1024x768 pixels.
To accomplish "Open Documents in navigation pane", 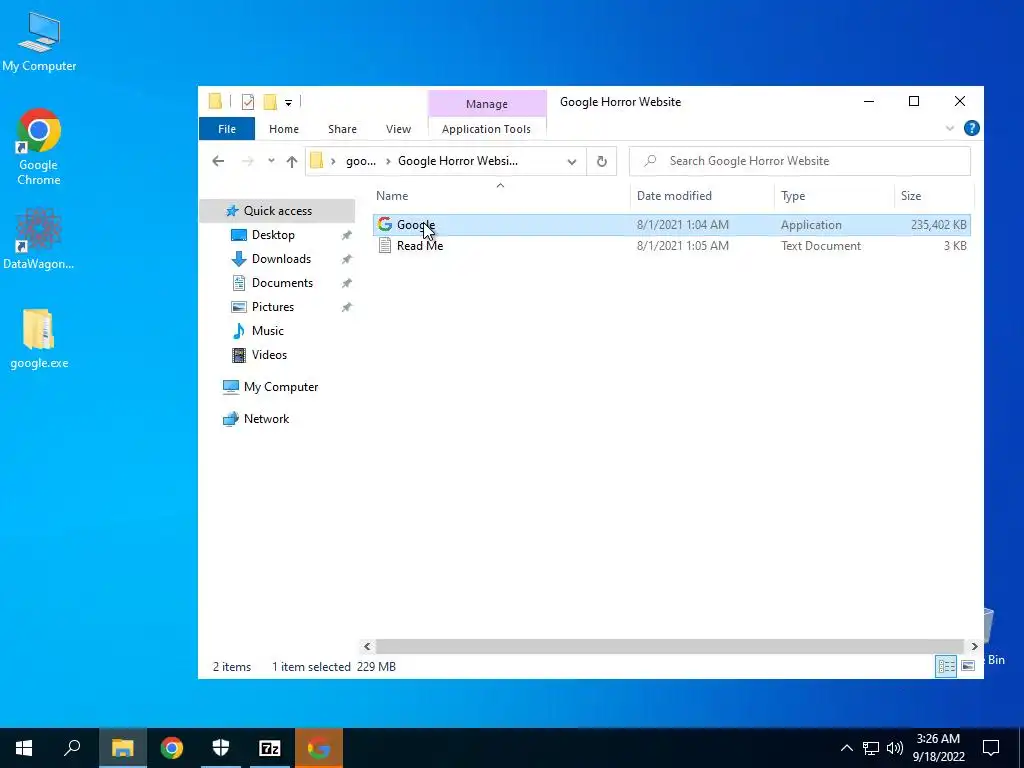I will [x=282, y=283].
